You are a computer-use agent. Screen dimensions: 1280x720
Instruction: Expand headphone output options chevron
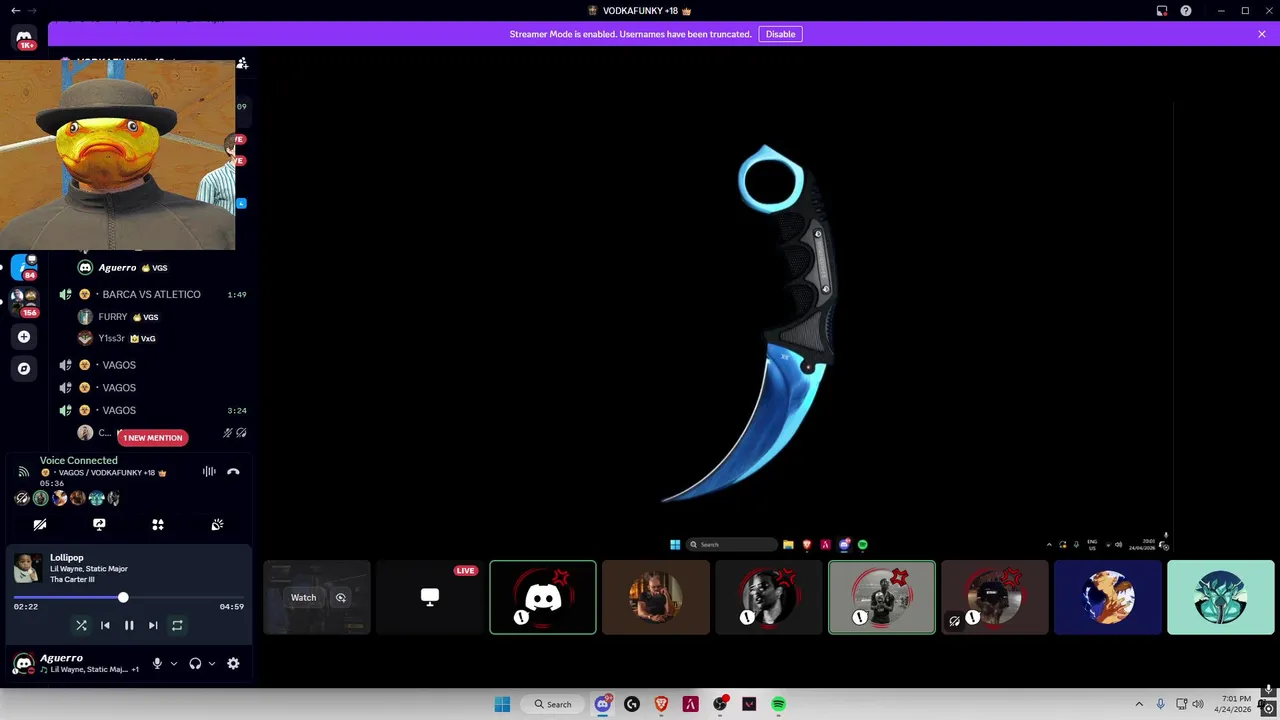click(x=211, y=663)
